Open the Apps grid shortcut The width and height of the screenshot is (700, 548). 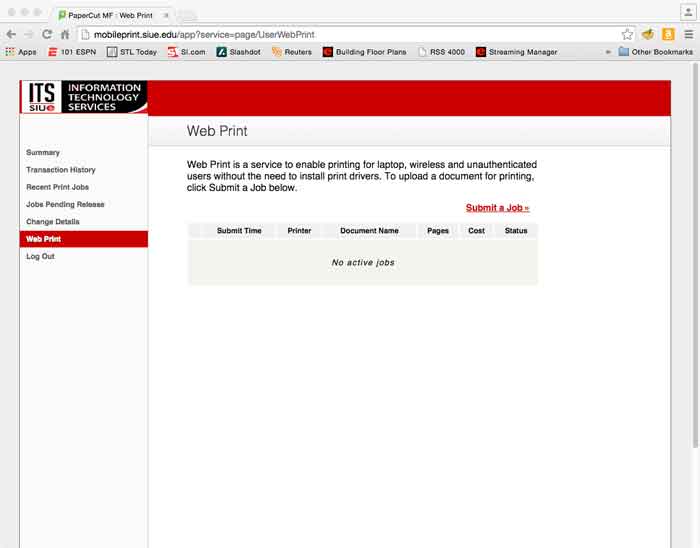21,52
